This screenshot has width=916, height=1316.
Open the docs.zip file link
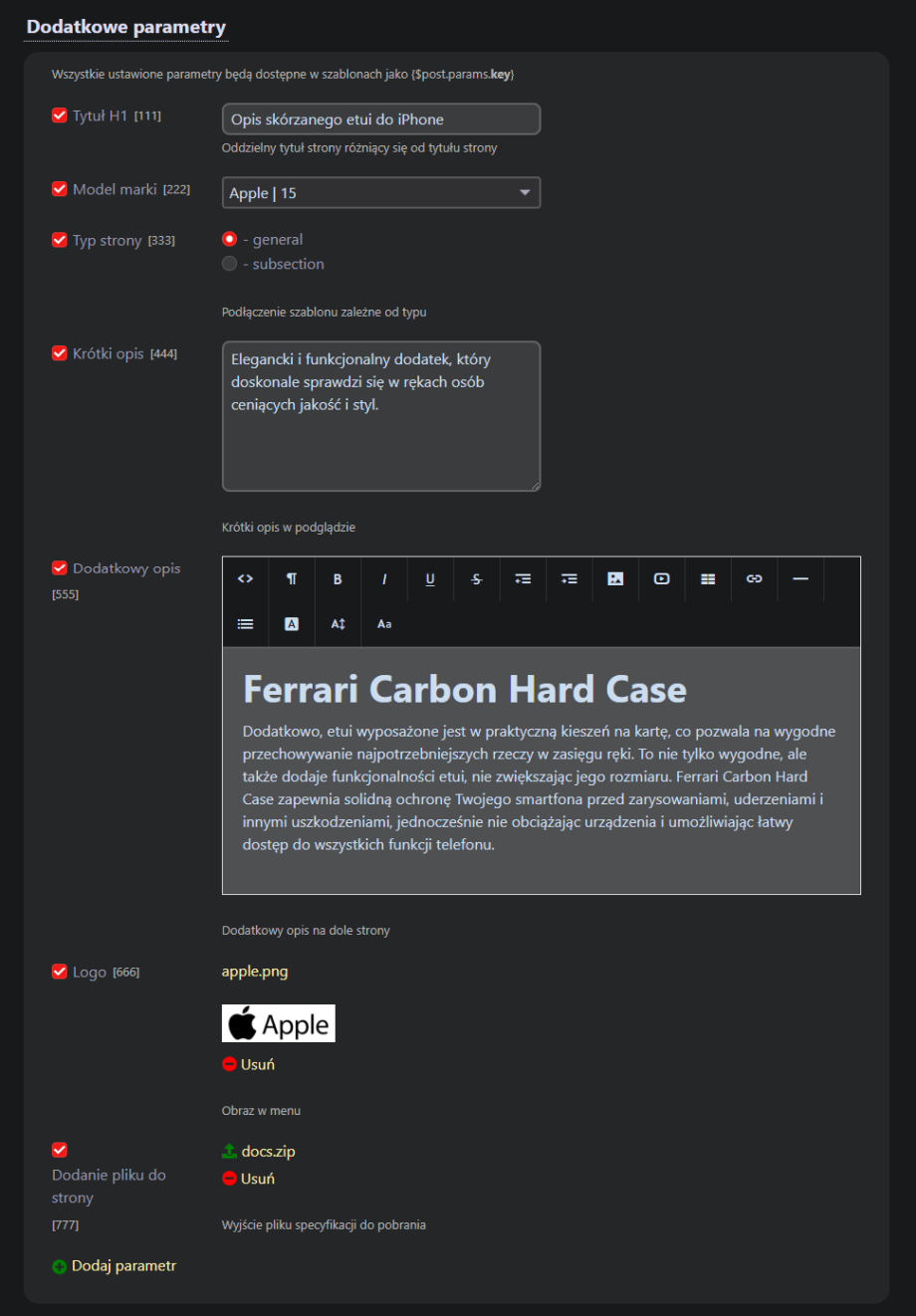click(268, 1152)
